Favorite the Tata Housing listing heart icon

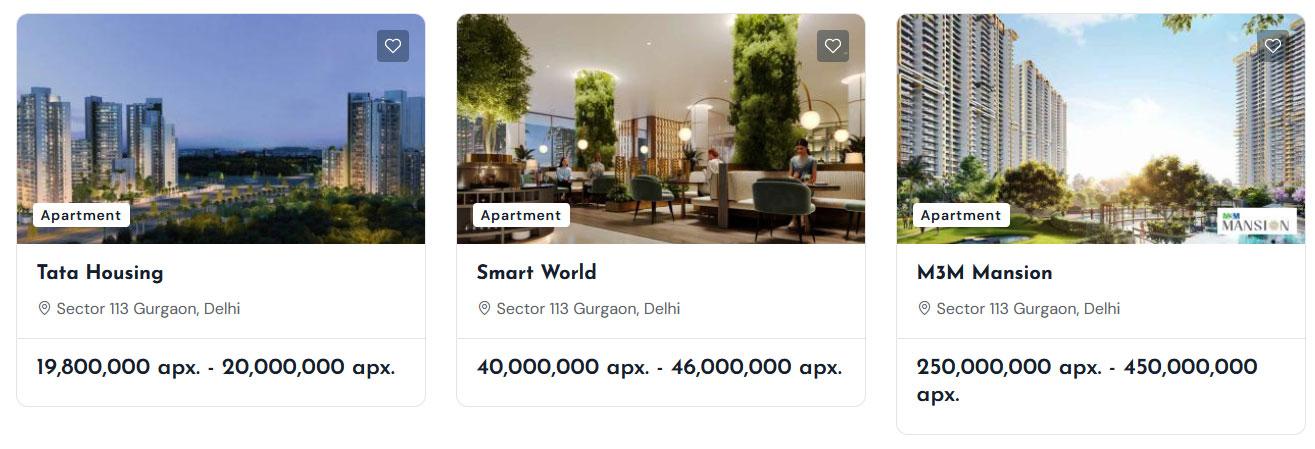coord(393,46)
